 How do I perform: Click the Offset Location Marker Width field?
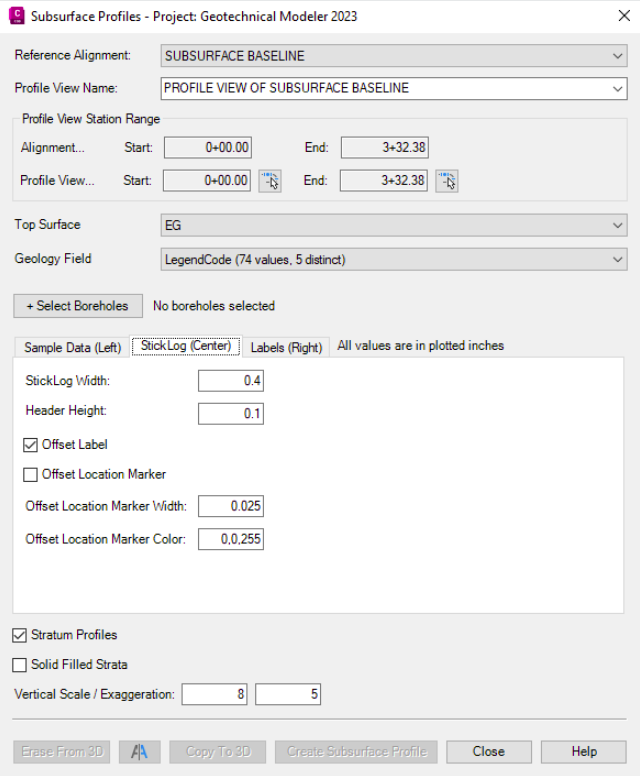231,506
